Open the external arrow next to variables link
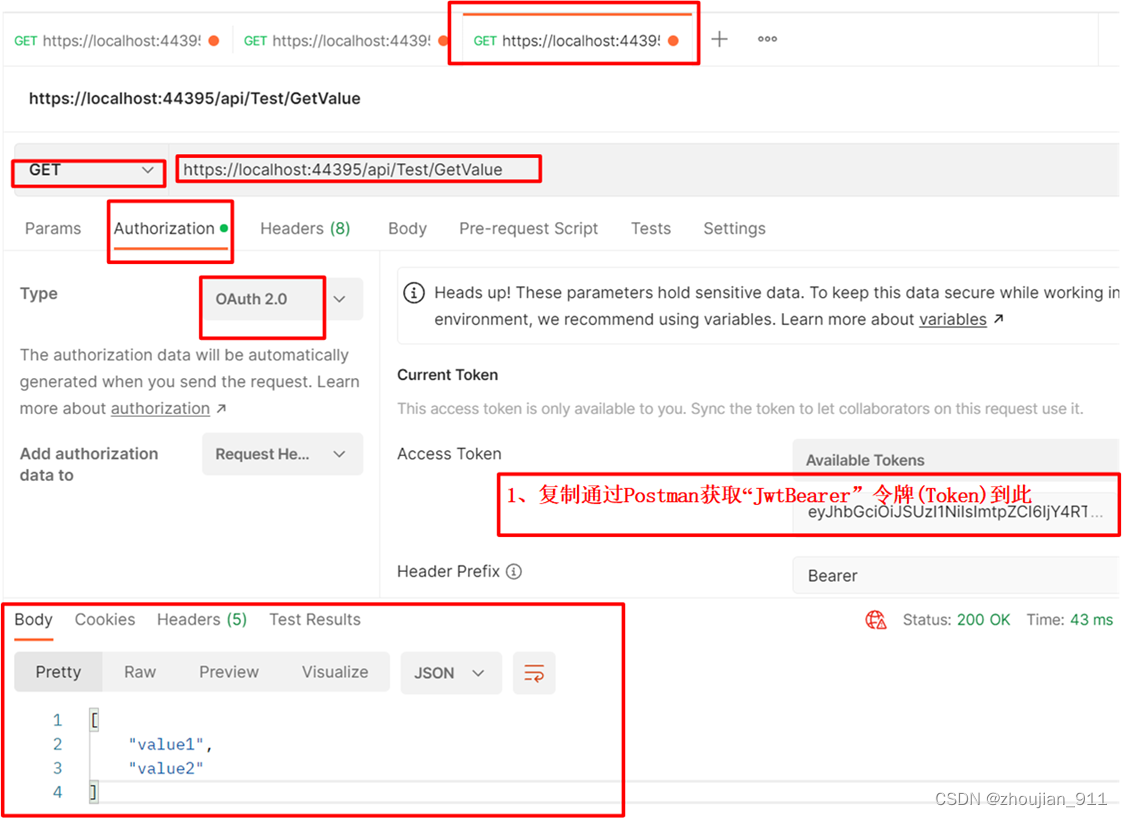The image size is (1122, 818). pos(999,318)
